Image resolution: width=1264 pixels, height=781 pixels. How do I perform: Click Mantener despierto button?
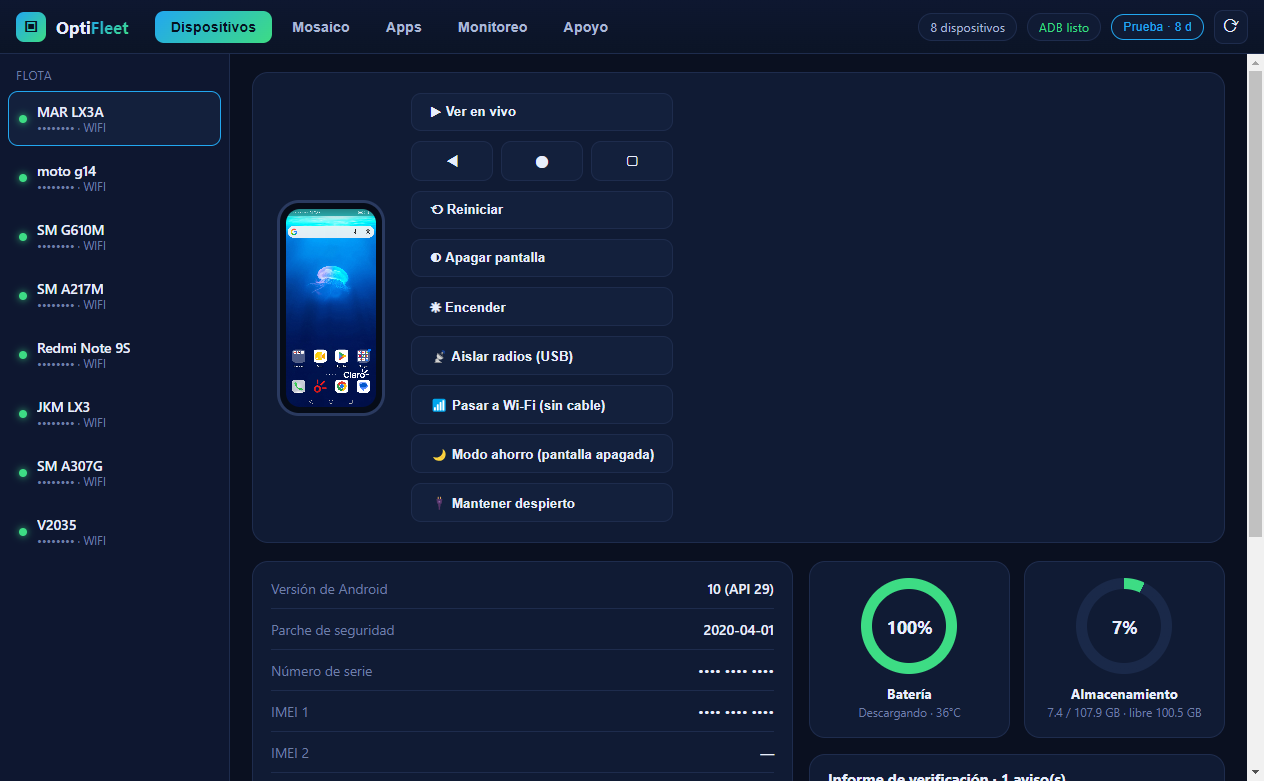click(542, 503)
